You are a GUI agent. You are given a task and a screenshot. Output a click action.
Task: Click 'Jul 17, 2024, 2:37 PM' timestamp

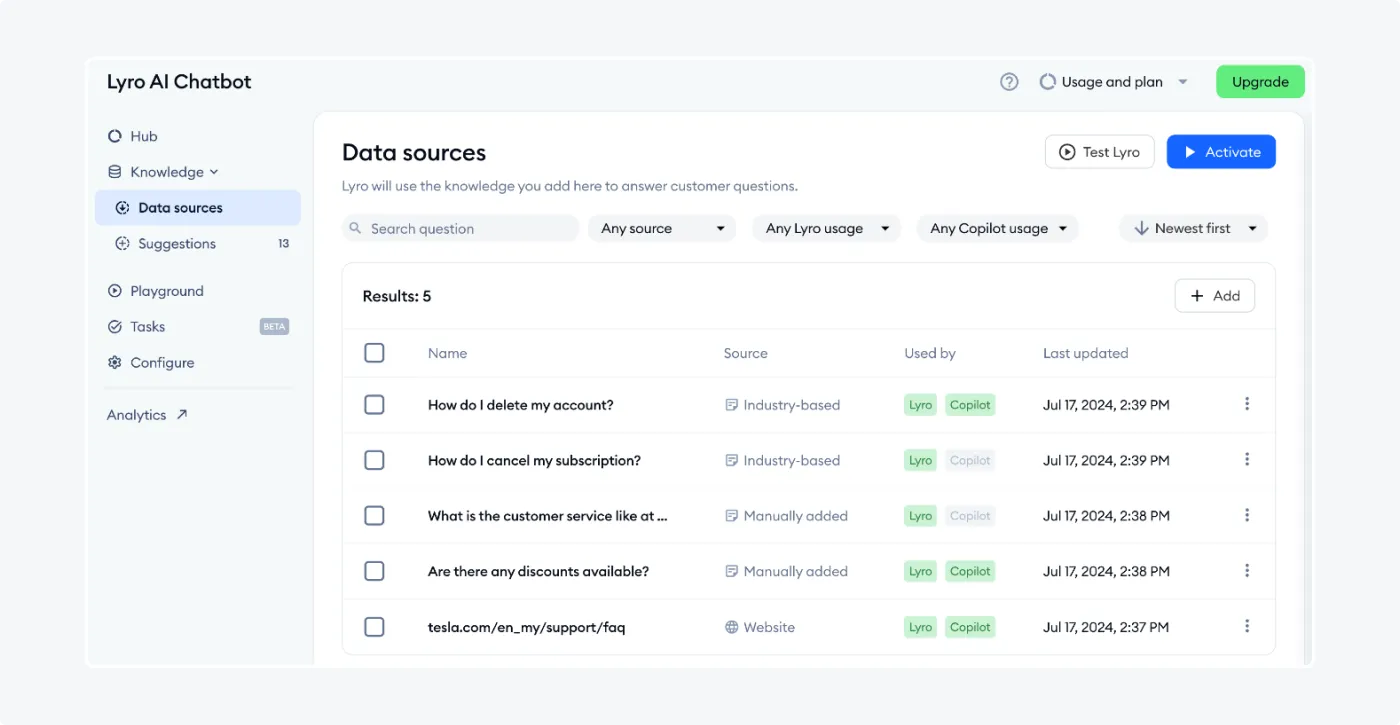click(x=1106, y=627)
